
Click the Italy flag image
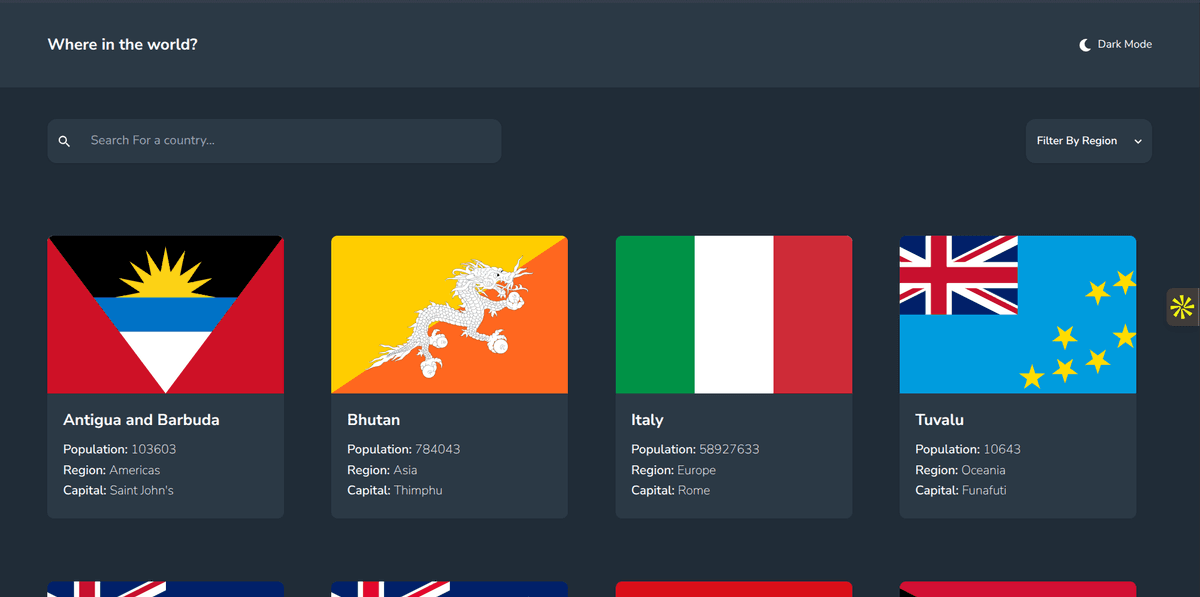pyautogui.click(x=734, y=313)
